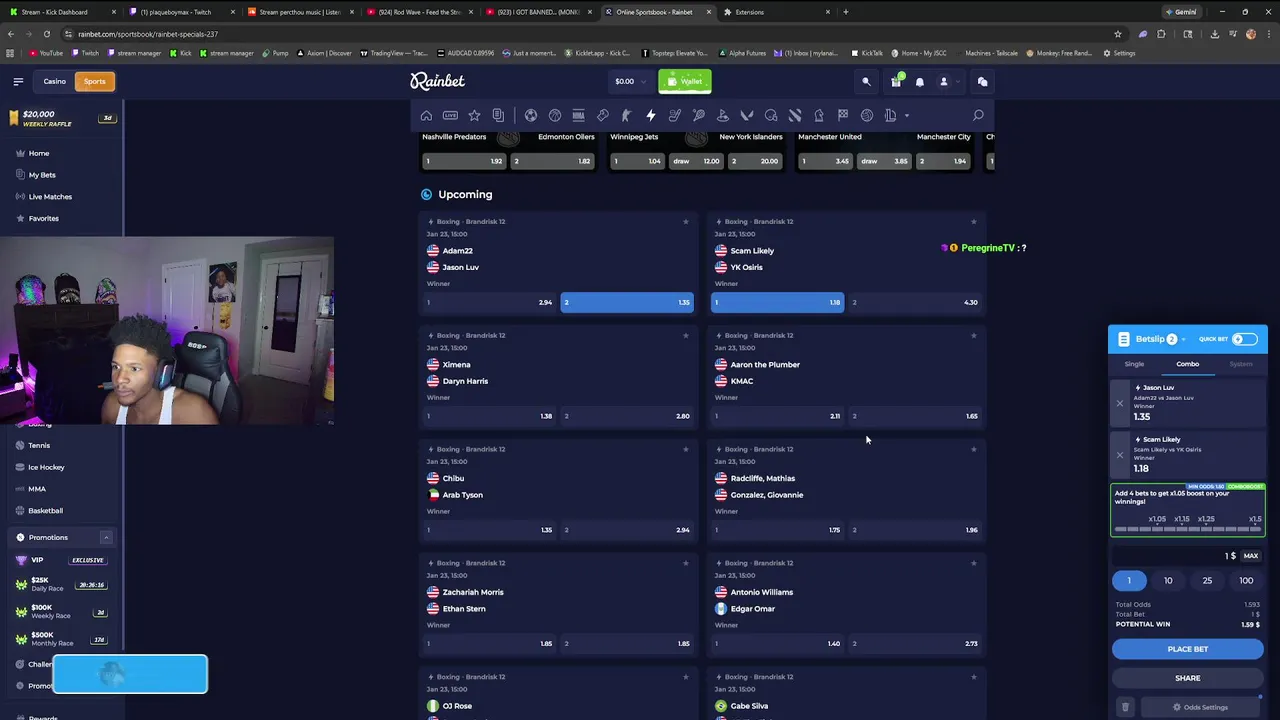This screenshot has width=1280, height=720.
Task: Select the checkered racing flag sport icon
Action: (x=843, y=115)
